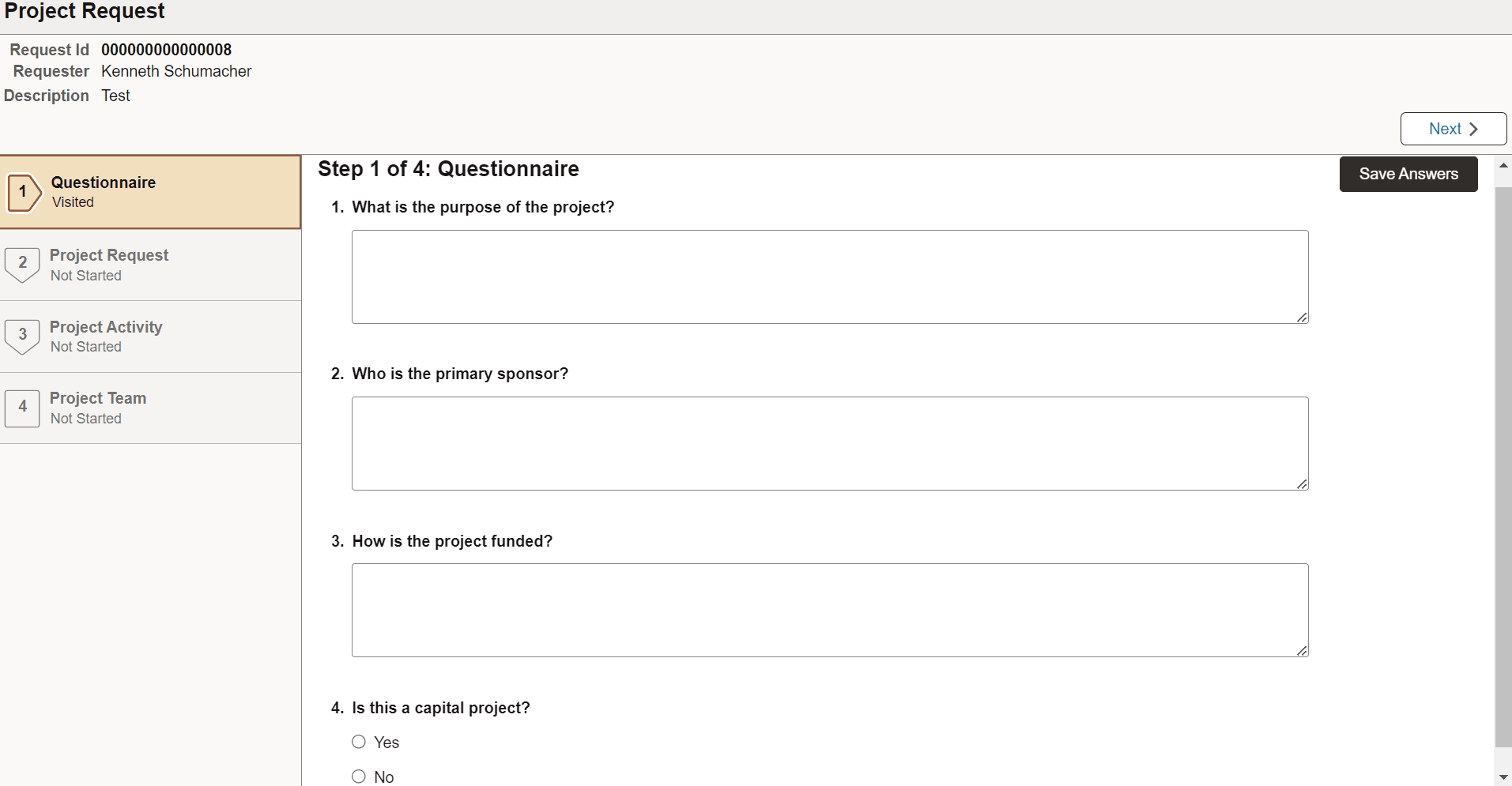Image resolution: width=1512 pixels, height=786 pixels.
Task: Click the chevron arrow inside Next button
Action: (1475, 128)
